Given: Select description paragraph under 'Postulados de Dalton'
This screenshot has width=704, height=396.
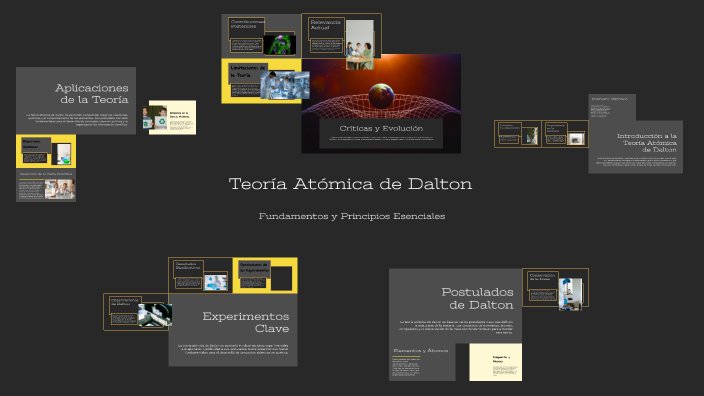Looking at the screenshot, I should [456, 327].
